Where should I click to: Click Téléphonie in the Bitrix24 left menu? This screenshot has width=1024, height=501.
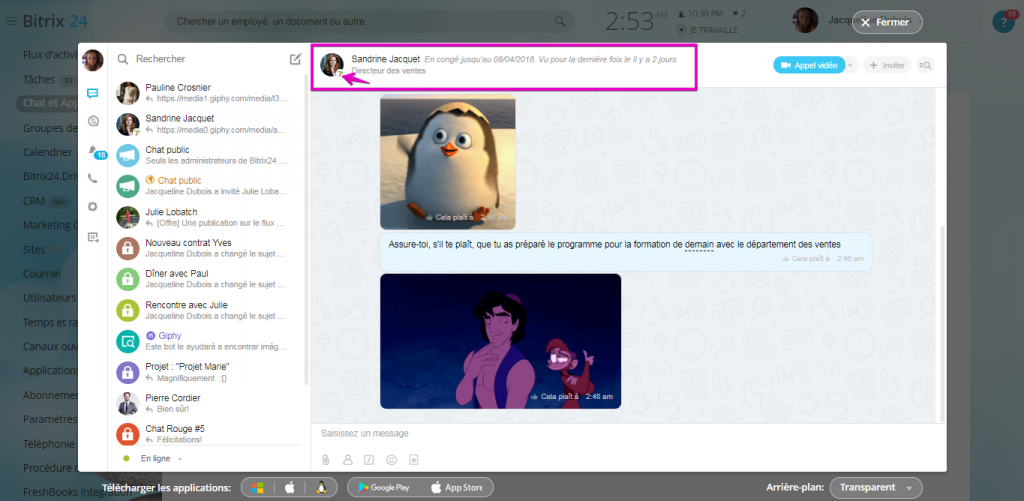(x=48, y=444)
